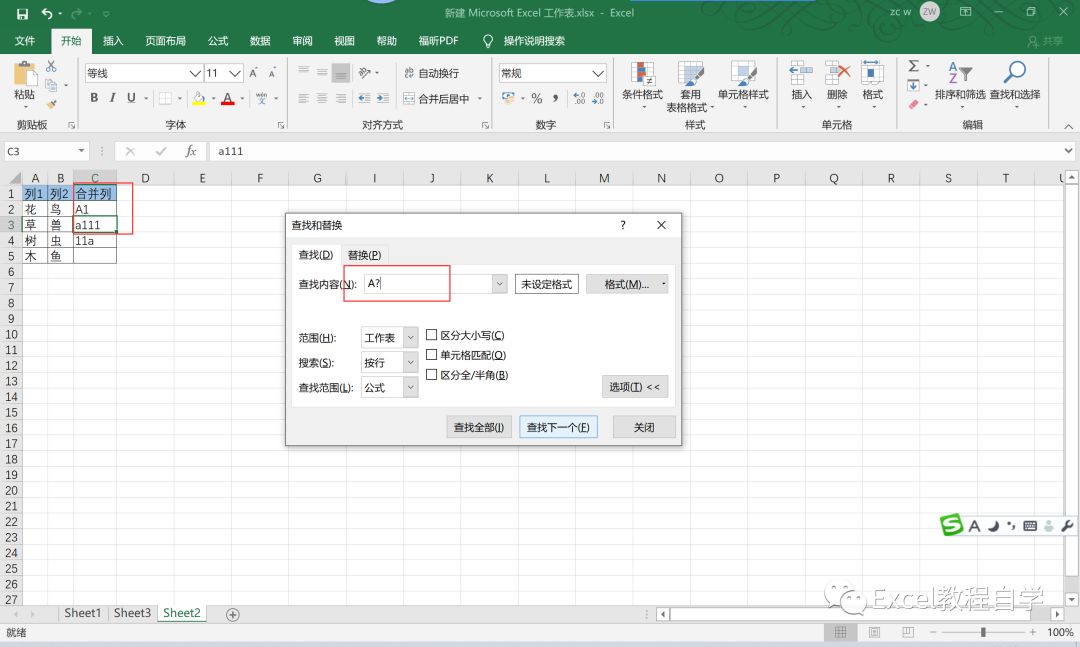The height and width of the screenshot is (647, 1080).
Task: Enable 区分全/半角 checkbox
Action: click(x=432, y=375)
